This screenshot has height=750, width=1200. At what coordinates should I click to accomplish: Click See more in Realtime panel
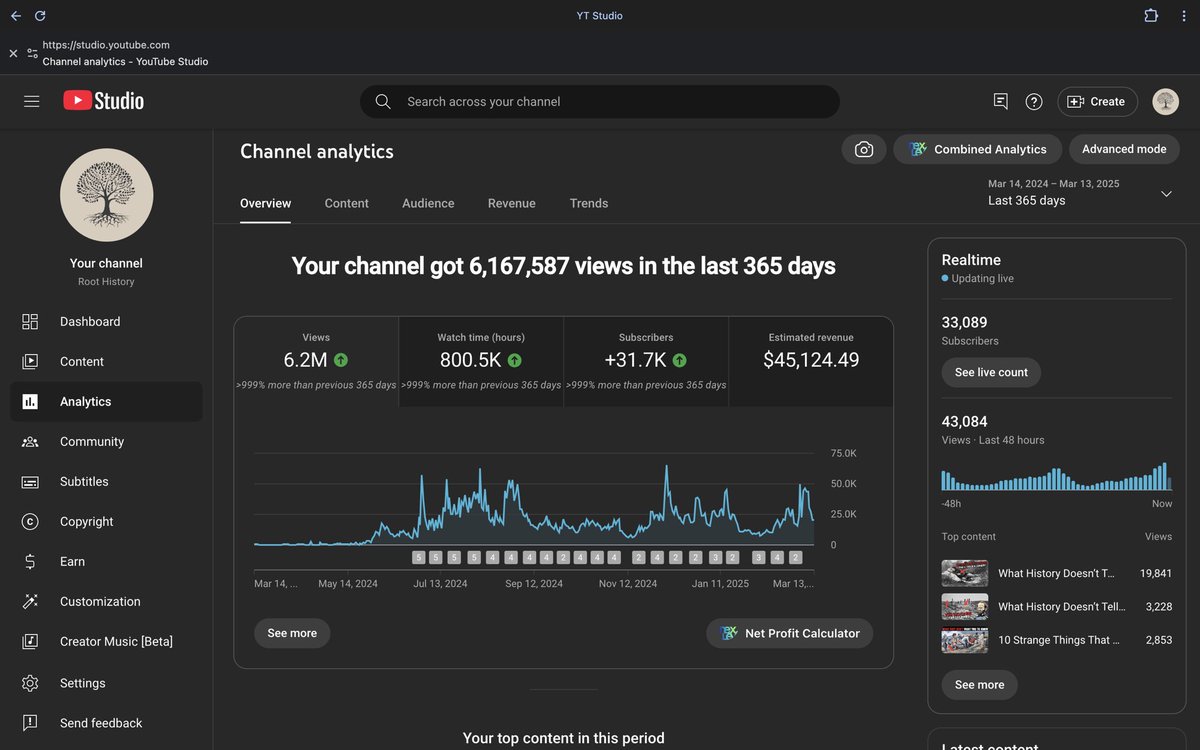[x=979, y=685]
